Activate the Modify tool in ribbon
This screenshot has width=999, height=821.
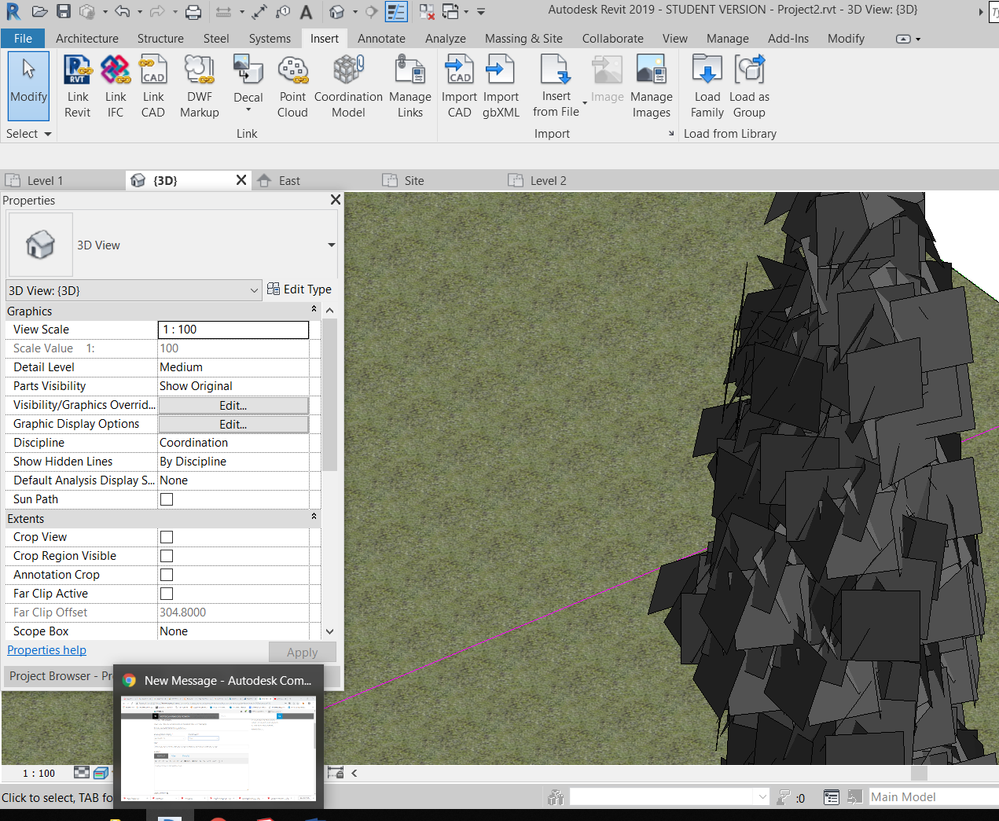click(x=28, y=86)
